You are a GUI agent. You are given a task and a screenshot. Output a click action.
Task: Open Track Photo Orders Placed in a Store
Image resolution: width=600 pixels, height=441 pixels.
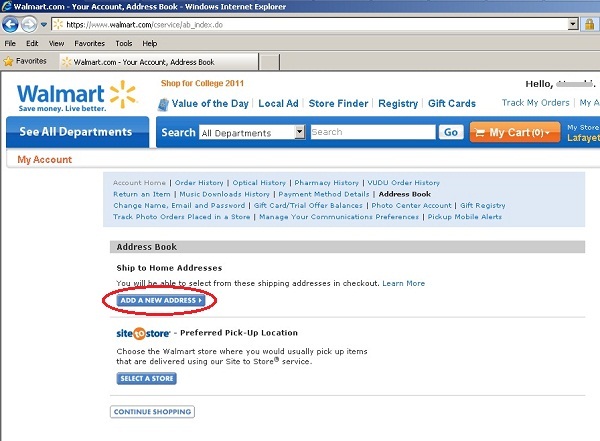click(181, 217)
